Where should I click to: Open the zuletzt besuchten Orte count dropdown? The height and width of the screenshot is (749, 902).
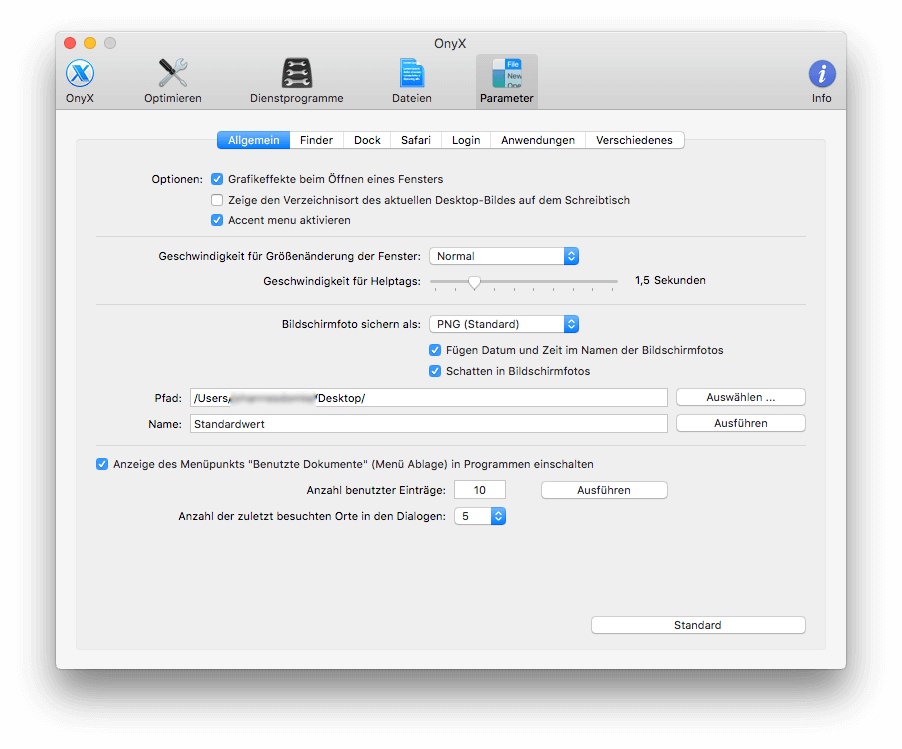click(480, 517)
